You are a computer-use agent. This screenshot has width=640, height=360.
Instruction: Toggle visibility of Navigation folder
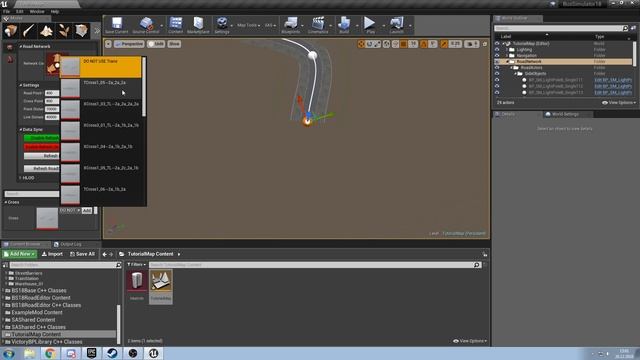tap(497, 56)
